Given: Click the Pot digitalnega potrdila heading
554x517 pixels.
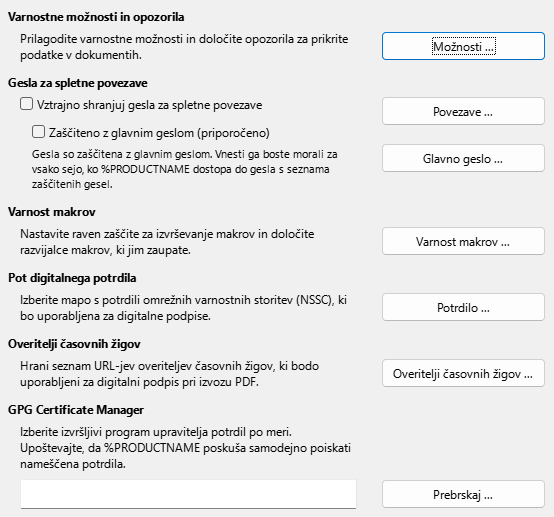Looking at the screenshot, I should pyautogui.click(x=72, y=278).
